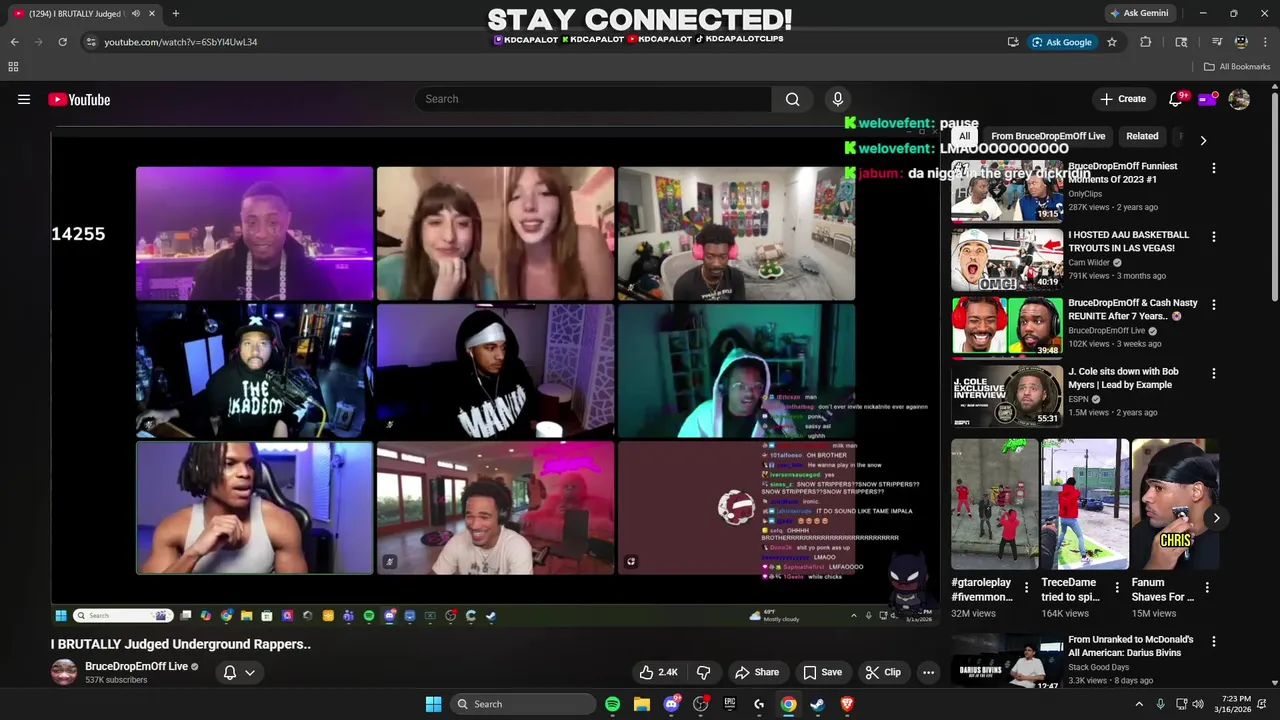Go back in the browser history
The image size is (1280, 720).
click(x=14, y=42)
